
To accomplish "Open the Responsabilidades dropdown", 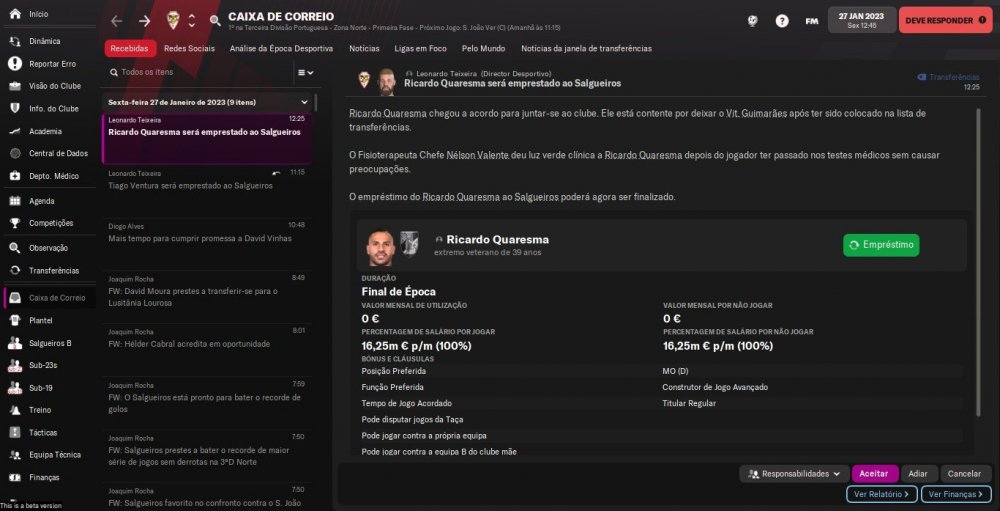I will tap(795, 474).
